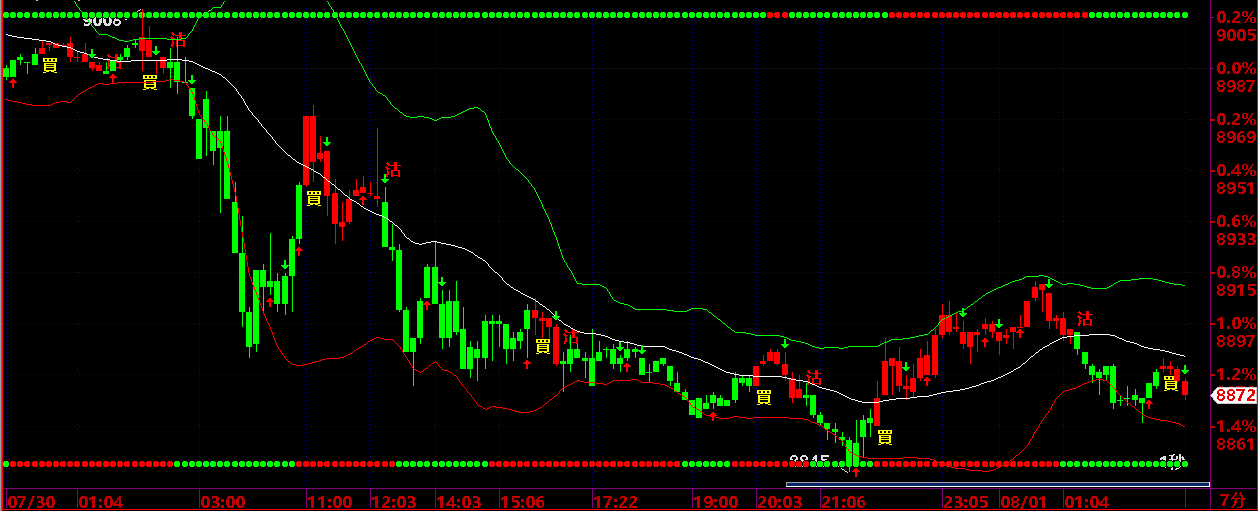Click the 1.2% label on price axis

[1237, 374]
